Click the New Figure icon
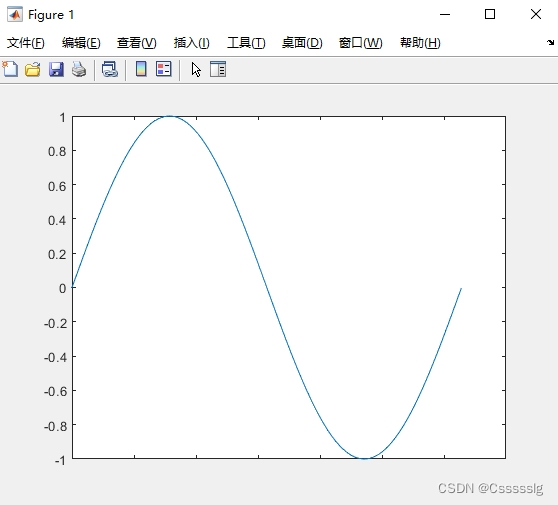This screenshot has width=558, height=505. [10, 69]
